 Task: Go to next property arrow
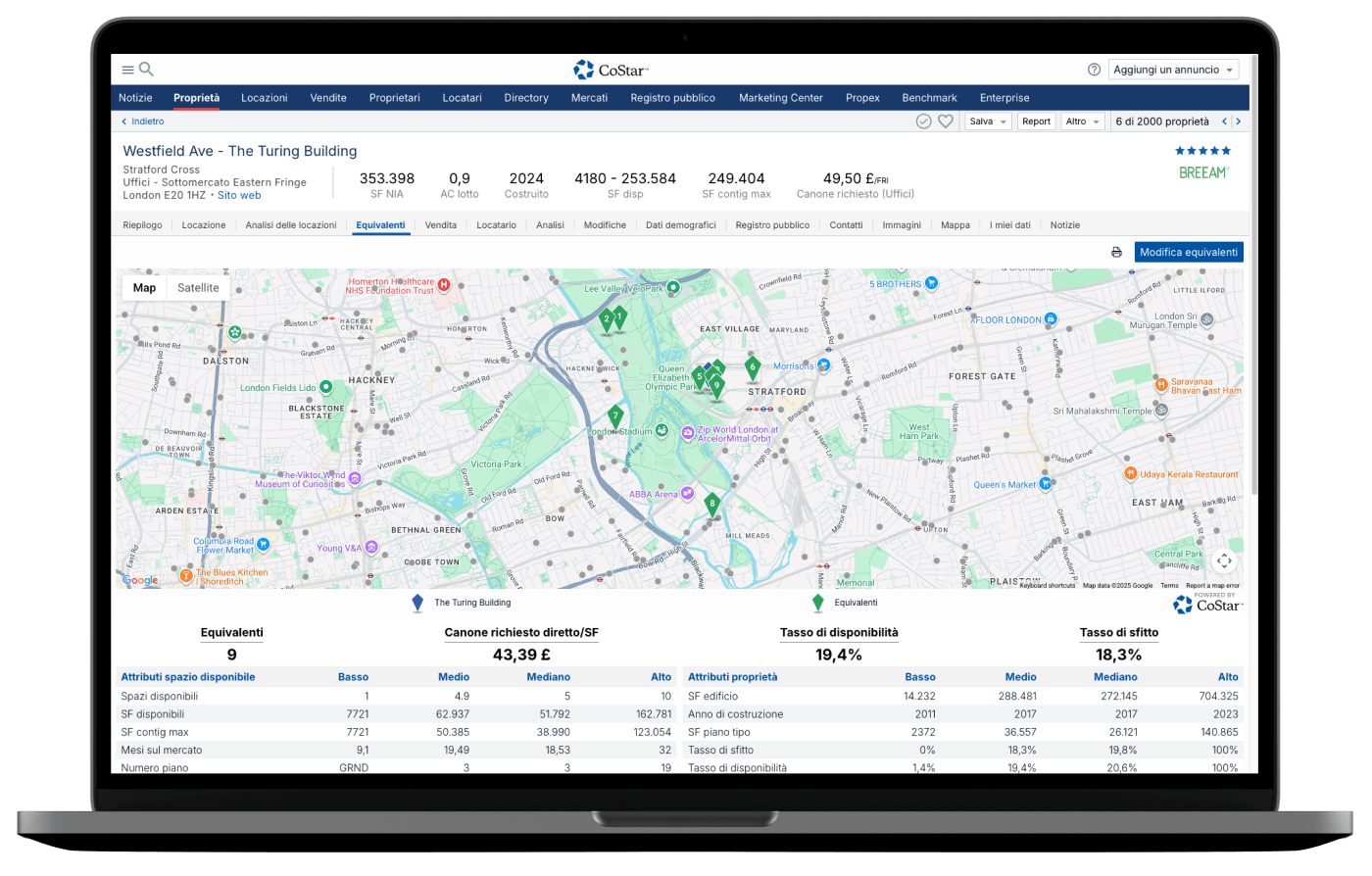click(1239, 122)
